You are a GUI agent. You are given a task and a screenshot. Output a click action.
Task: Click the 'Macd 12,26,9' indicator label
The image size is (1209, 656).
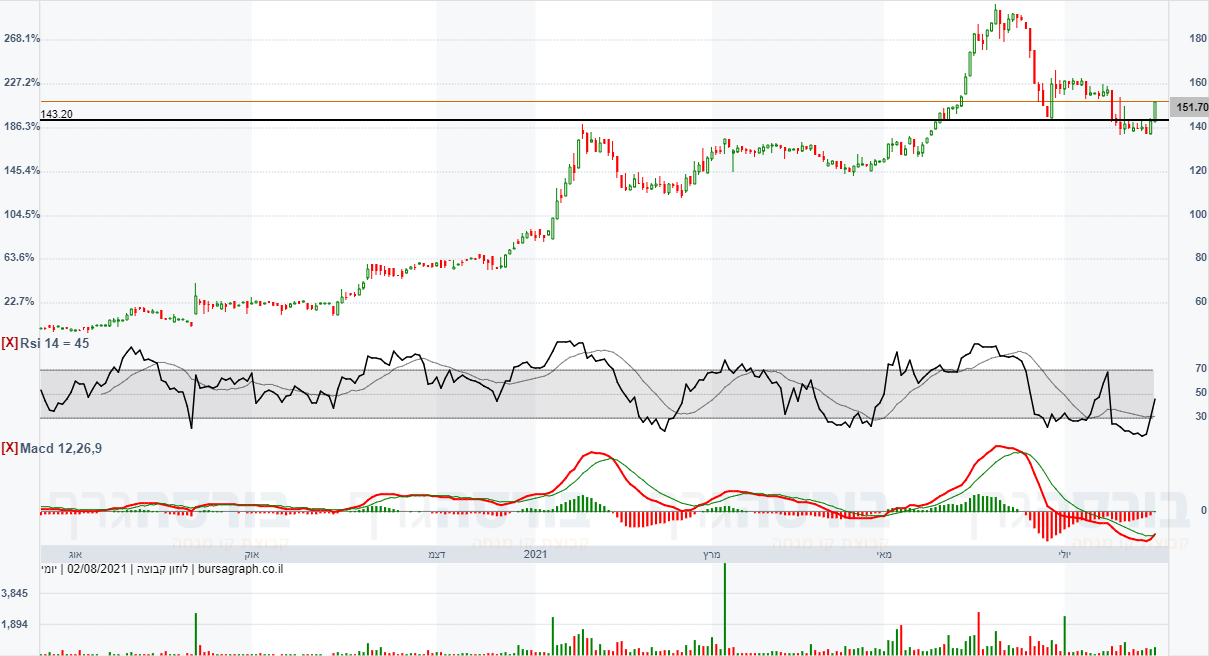pos(60,448)
